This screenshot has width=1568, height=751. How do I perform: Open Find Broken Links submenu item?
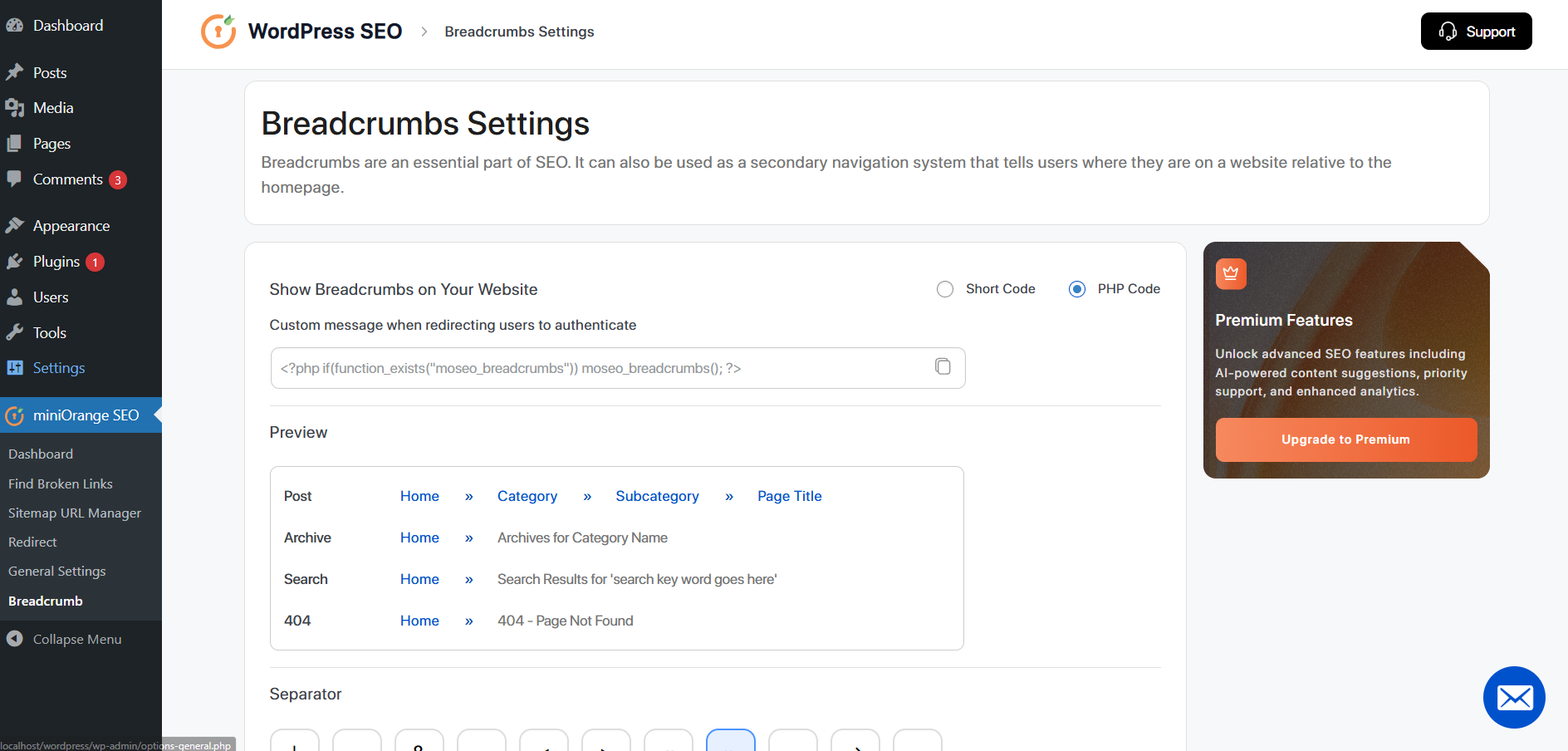[61, 483]
